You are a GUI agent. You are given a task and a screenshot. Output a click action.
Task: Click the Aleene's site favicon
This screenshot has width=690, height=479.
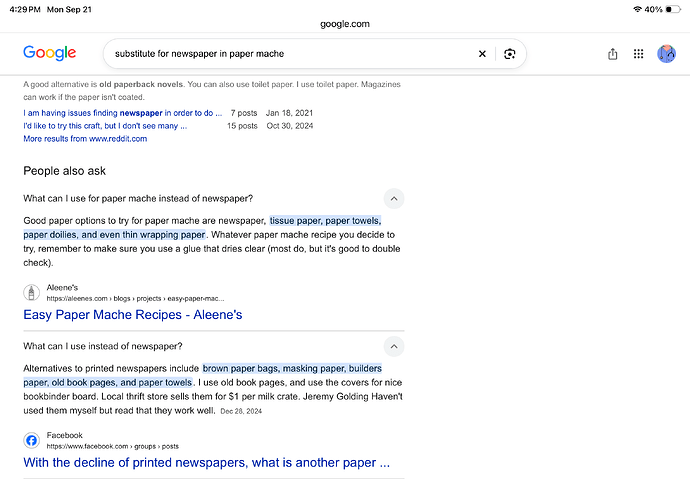pyautogui.click(x=31, y=293)
